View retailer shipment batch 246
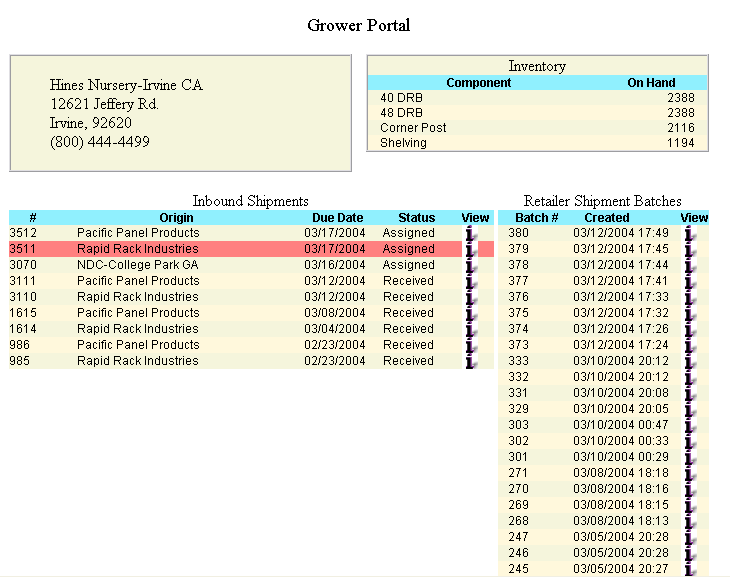The image size is (730, 578). (x=690, y=553)
